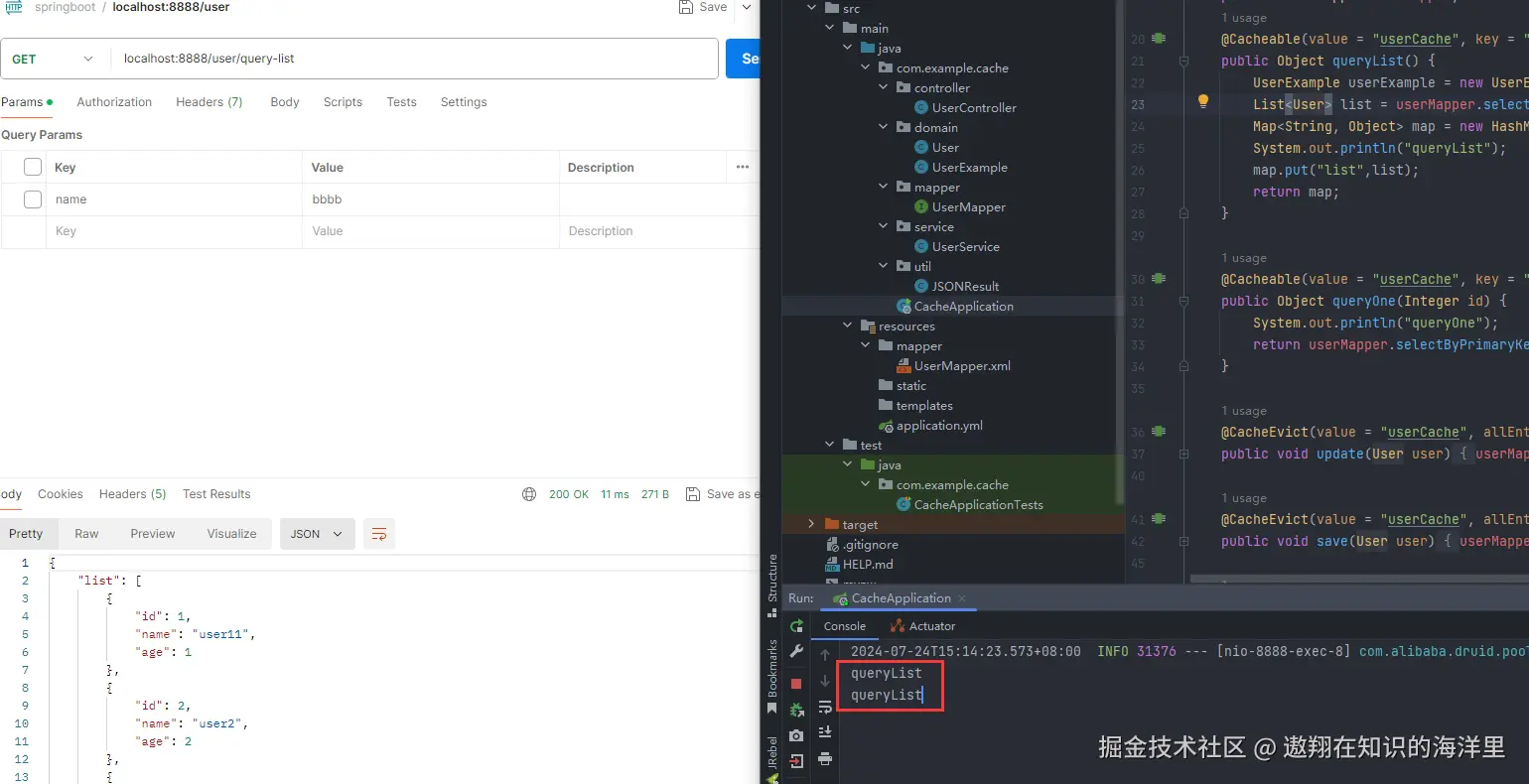
Task: Toggle soft-wrap in the Run console
Action: pyautogui.click(x=825, y=707)
